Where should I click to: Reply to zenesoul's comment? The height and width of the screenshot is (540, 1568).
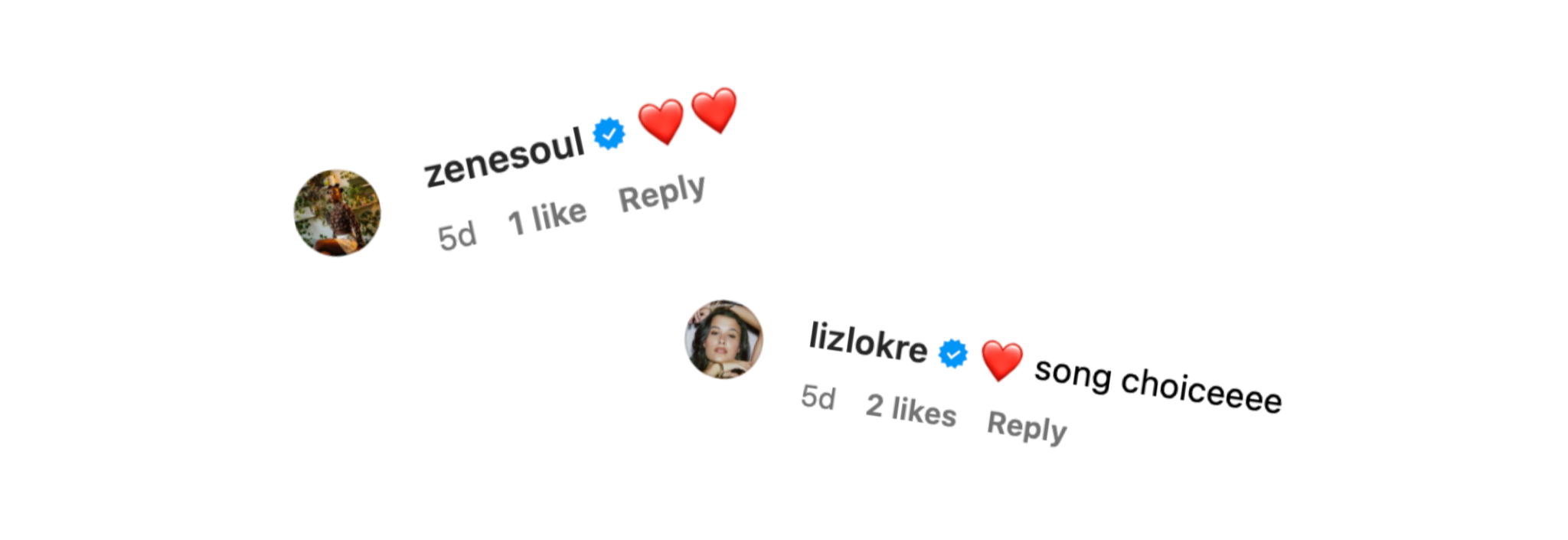pyautogui.click(x=661, y=194)
